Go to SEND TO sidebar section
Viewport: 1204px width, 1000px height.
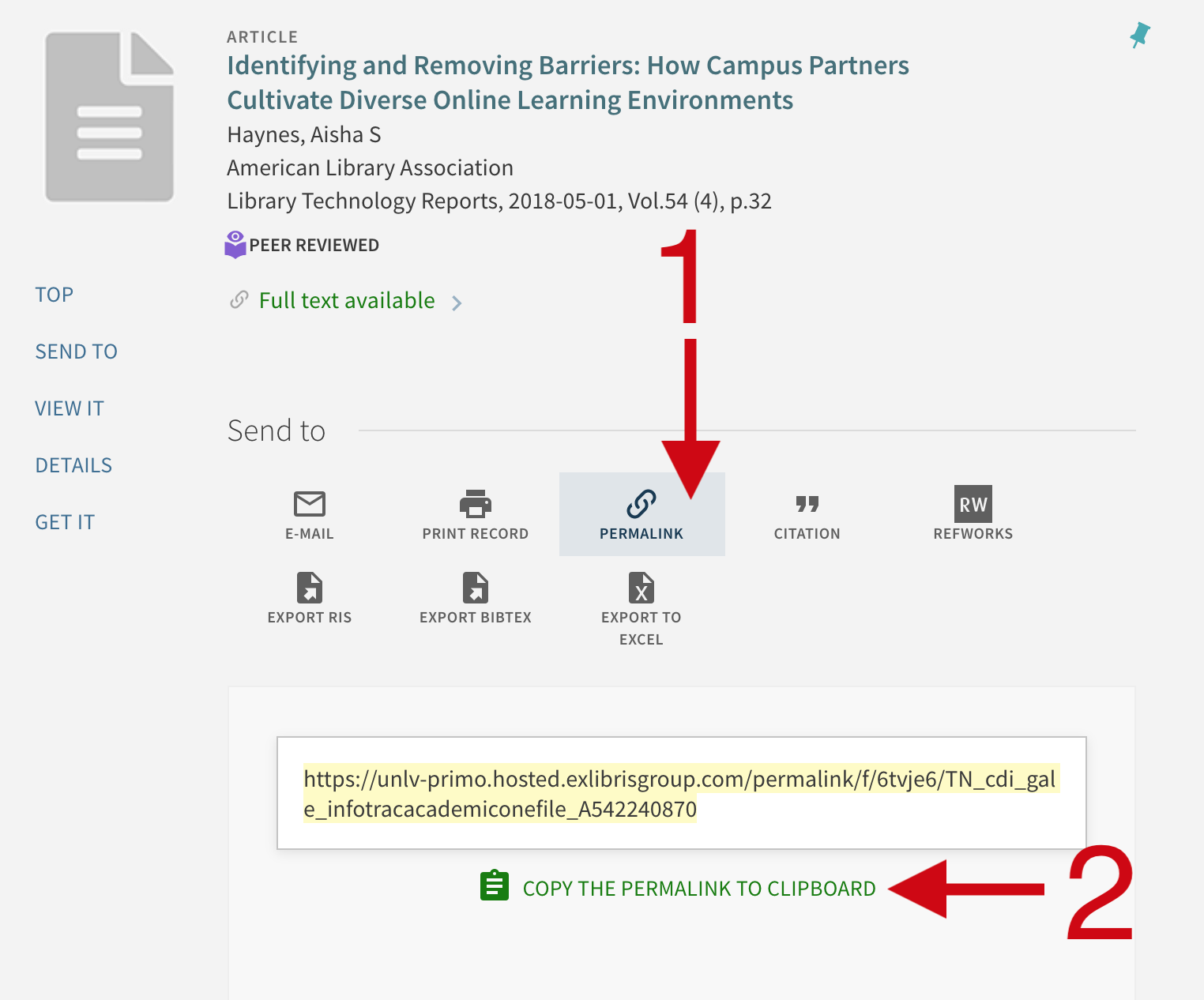coord(77,352)
